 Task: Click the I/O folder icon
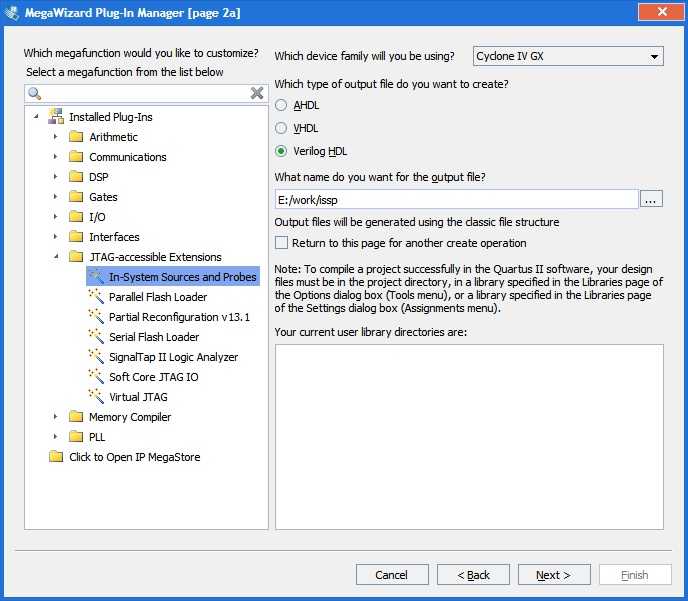[x=76, y=217]
